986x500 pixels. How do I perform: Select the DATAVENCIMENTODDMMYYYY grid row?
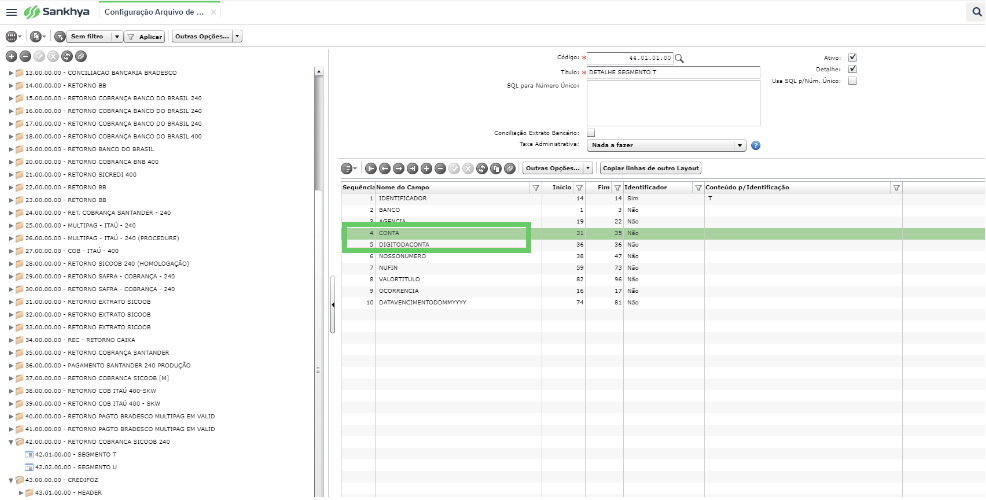point(663,303)
